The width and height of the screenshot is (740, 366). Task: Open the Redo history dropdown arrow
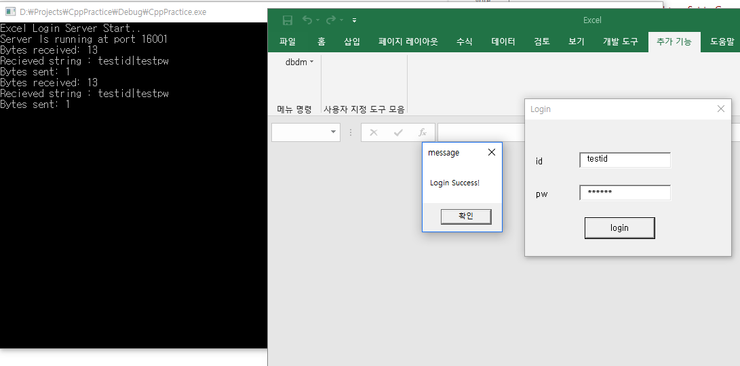tap(341, 20)
